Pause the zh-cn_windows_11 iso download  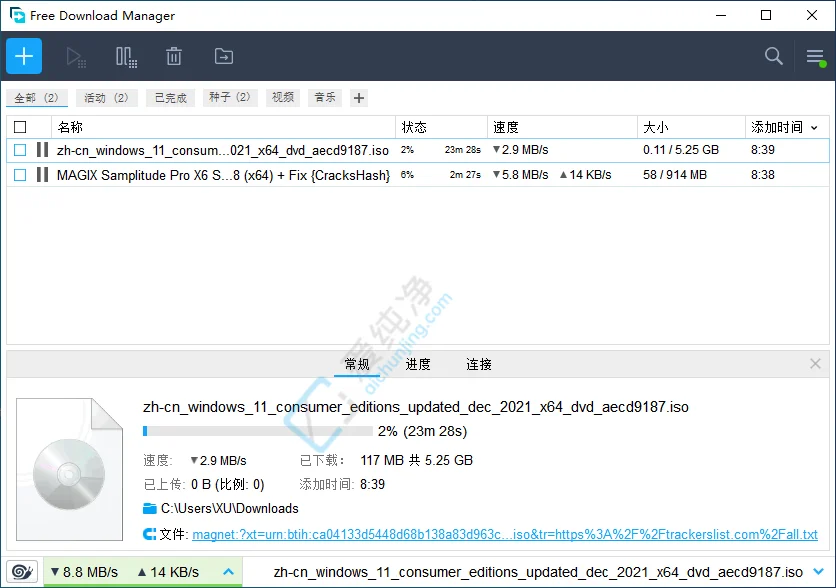[43, 150]
